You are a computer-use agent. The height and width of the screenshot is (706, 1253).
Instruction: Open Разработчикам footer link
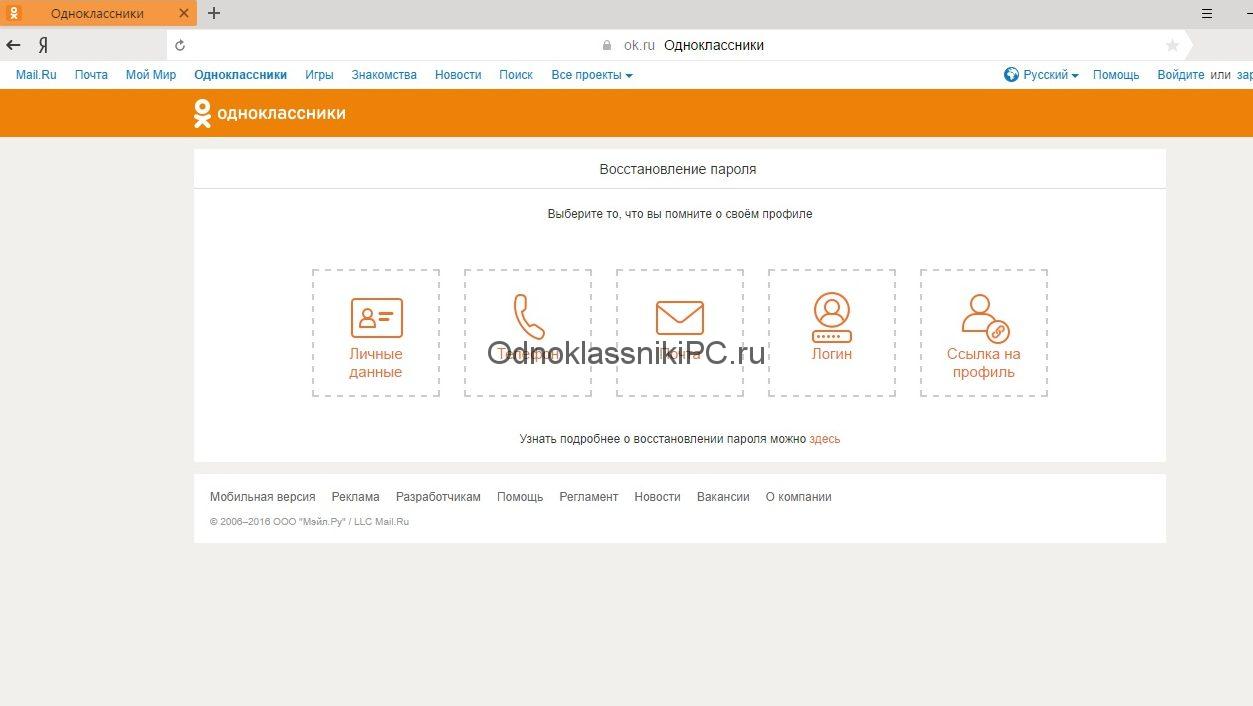point(438,497)
